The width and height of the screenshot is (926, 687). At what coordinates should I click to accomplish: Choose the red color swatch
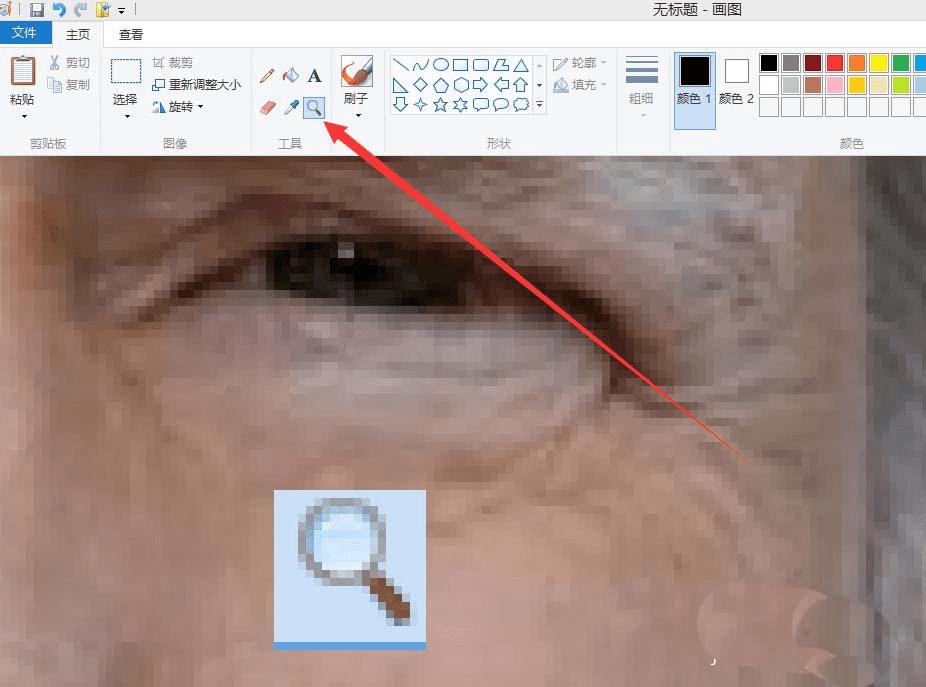pos(834,63)
